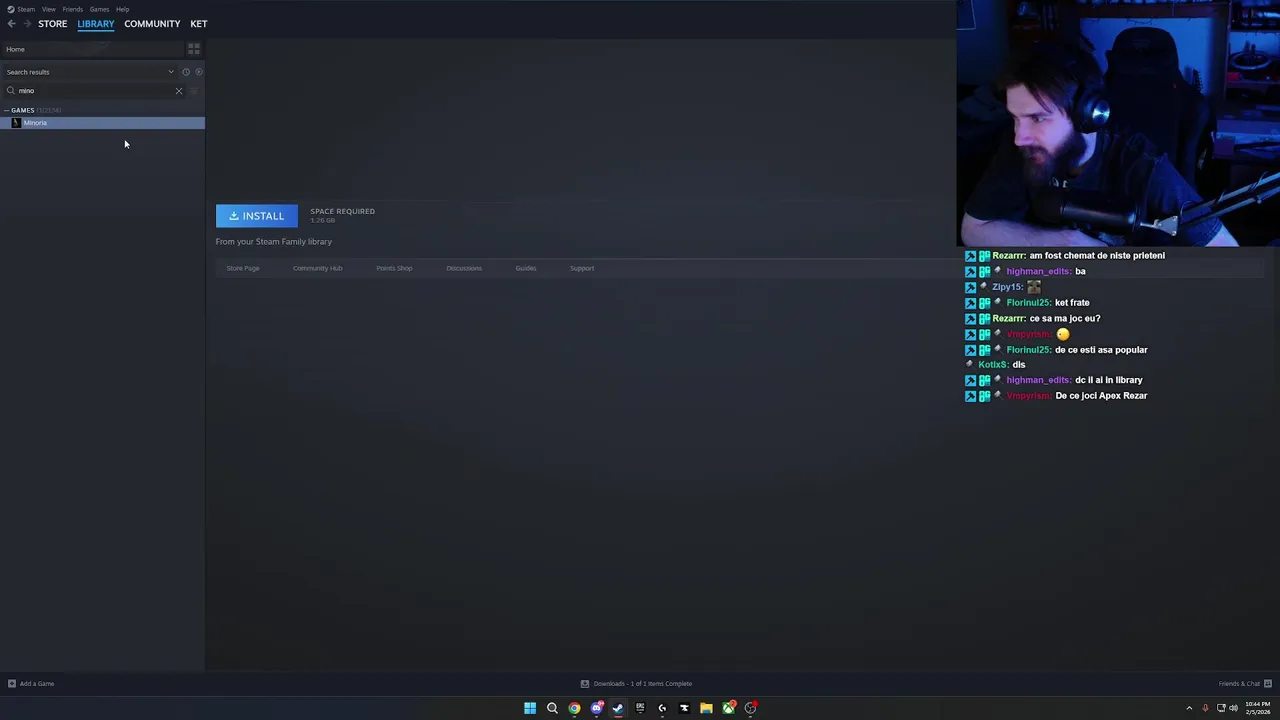1280x720 pixels.
Task: Show recent activity clock filter icon
Action: point(186,72)
